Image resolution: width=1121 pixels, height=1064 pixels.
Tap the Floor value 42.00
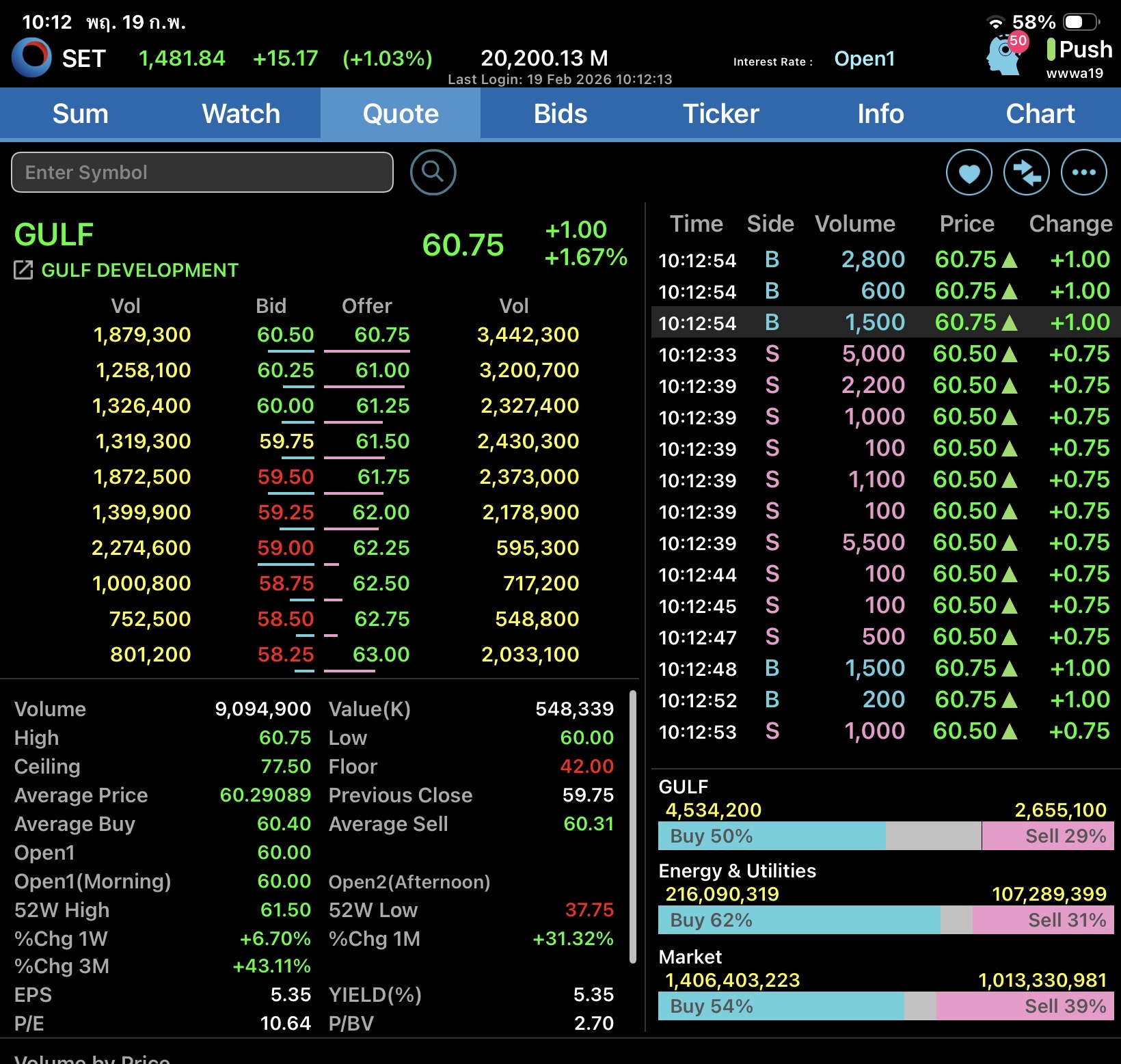(586, 767)
